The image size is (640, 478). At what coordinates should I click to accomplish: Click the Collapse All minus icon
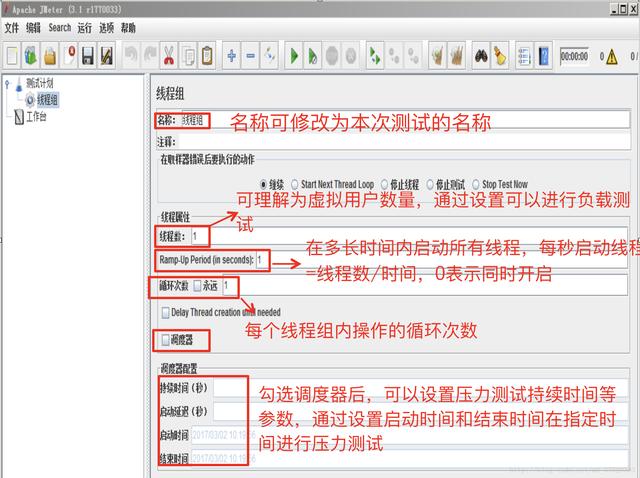251,56
